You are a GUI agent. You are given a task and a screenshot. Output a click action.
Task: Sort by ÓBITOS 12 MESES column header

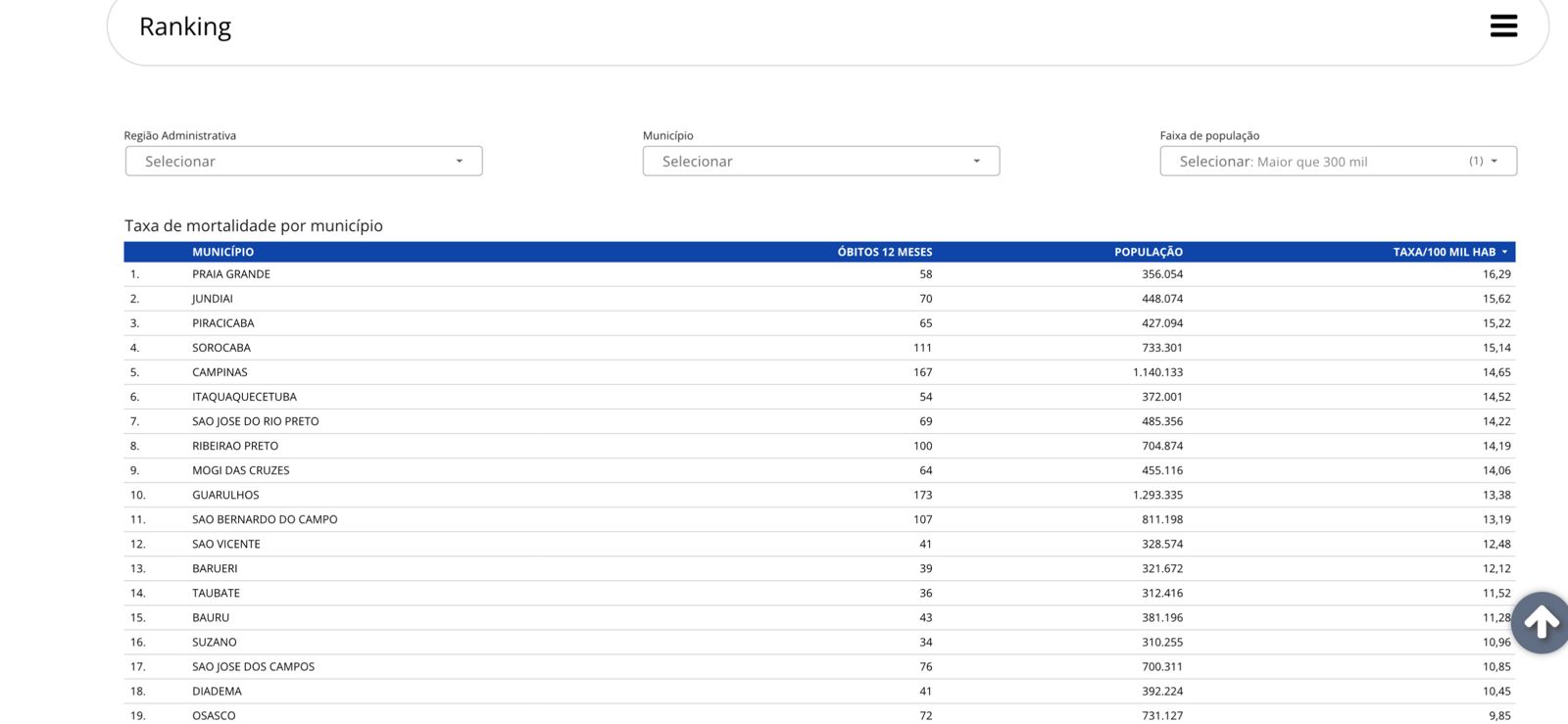[x=885, y=252]
